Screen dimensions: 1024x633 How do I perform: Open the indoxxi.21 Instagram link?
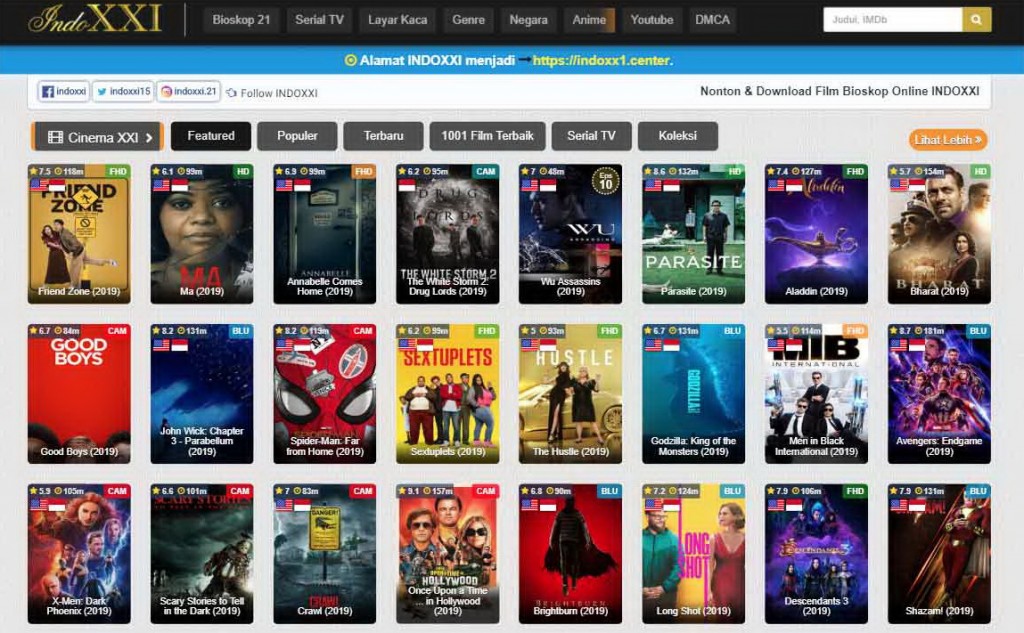tap(189, 91)
